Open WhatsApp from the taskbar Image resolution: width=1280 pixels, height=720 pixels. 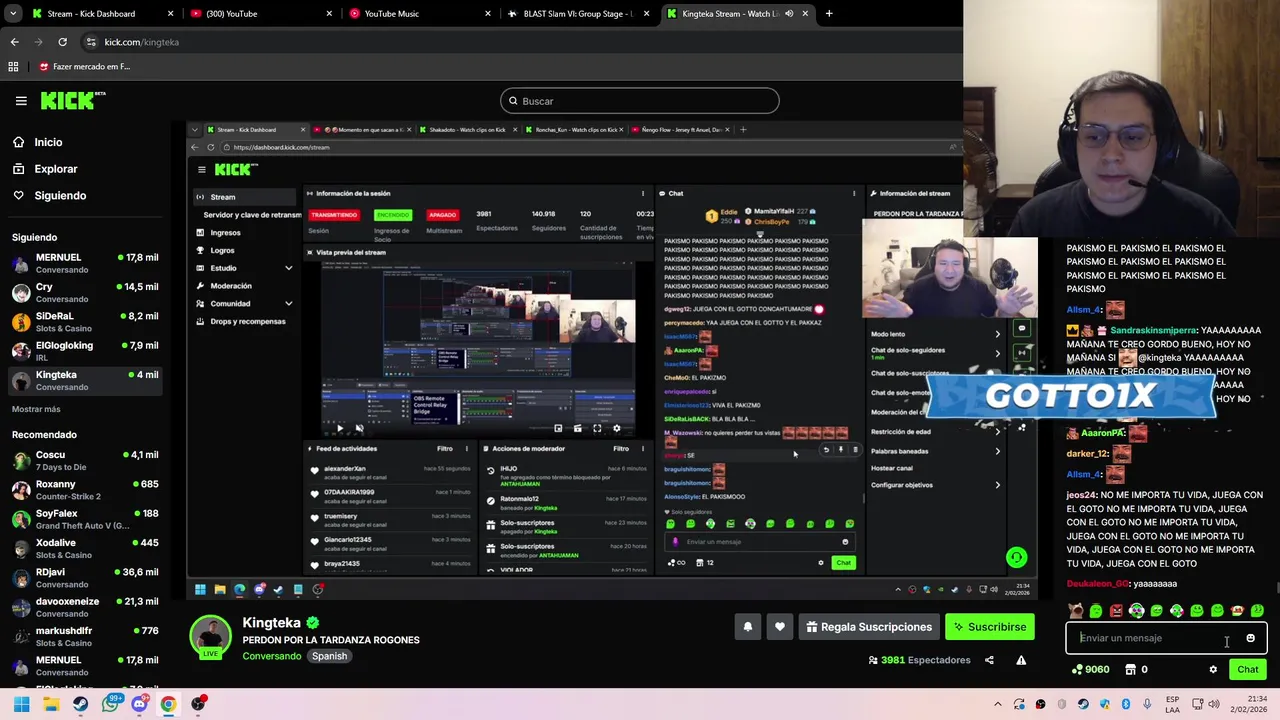[x=110, y=704]
